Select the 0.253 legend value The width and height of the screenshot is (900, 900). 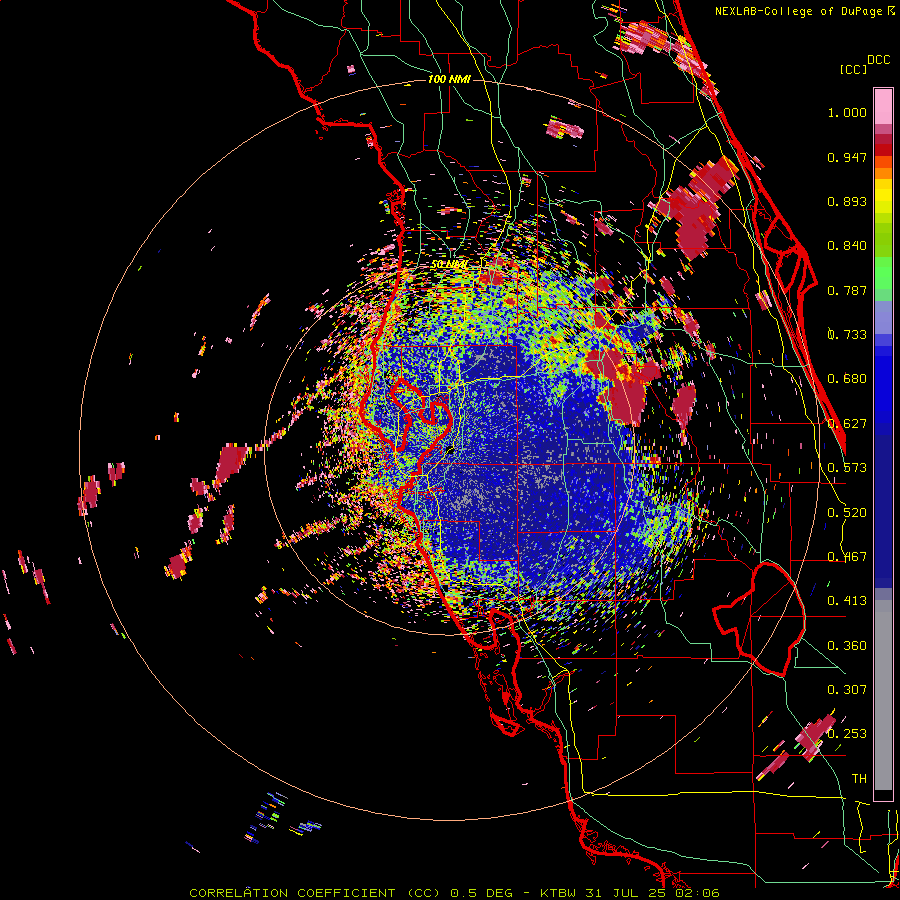tap(847, 734)
